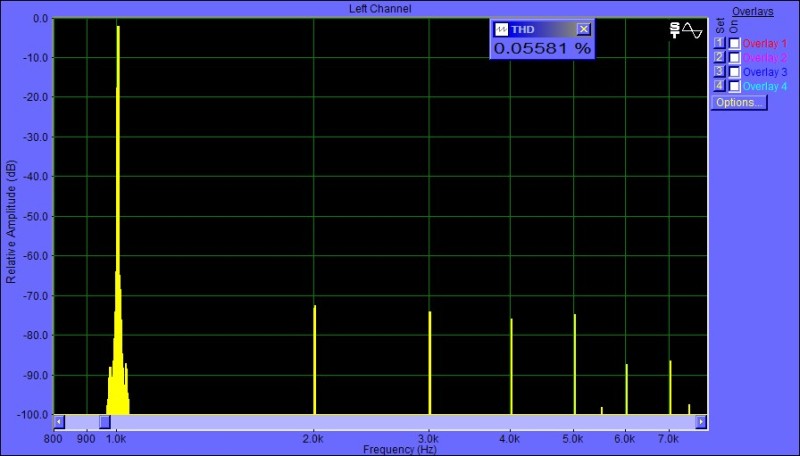Click the Left Channel title
800x456 pixels.
pos(380,9)
